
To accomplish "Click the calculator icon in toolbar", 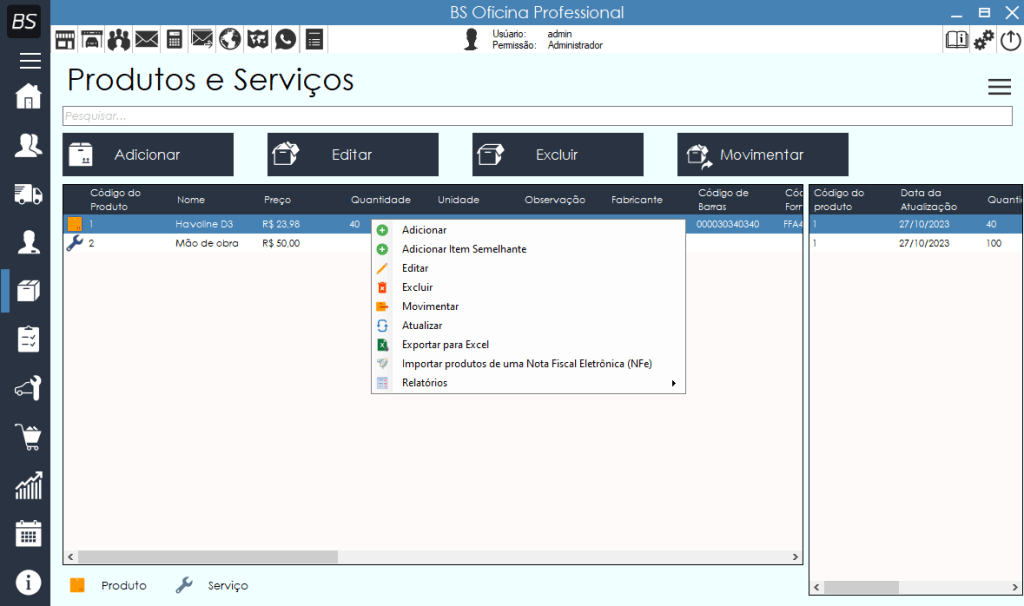I will (175, 39).
